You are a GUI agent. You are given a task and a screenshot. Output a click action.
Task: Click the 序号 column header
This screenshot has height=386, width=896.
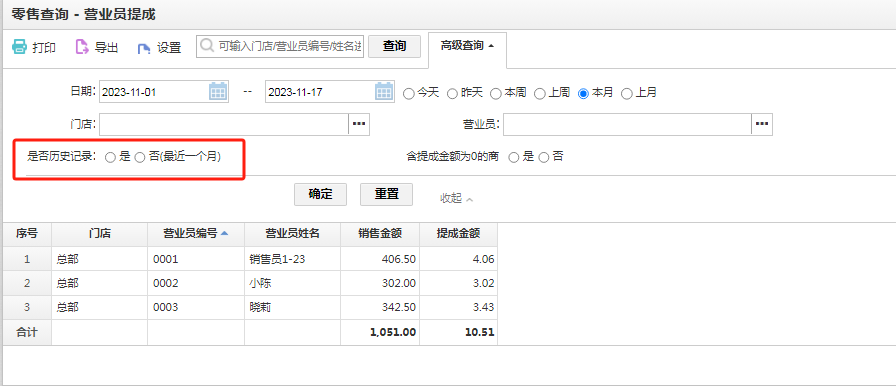[x=27, y=233]
